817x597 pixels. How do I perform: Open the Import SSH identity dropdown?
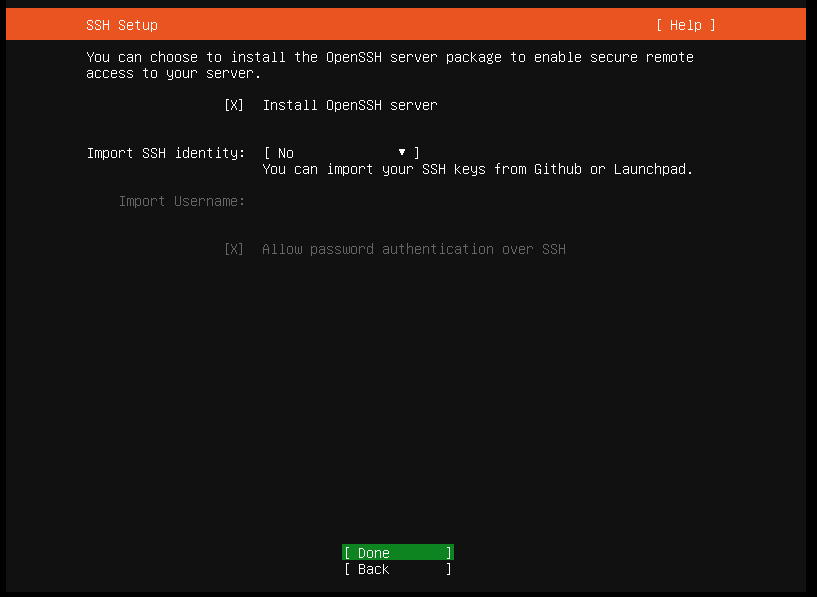point(342,153)
